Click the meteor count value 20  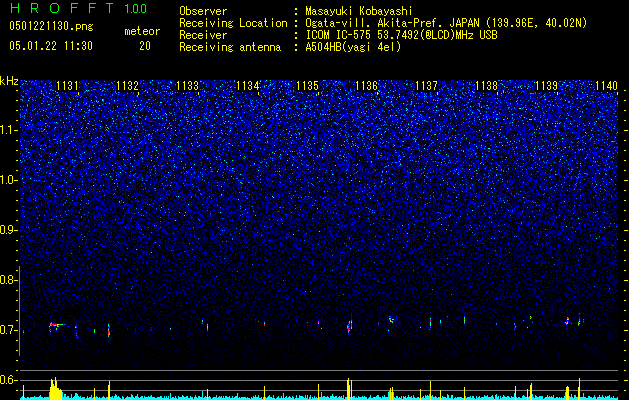145,46
